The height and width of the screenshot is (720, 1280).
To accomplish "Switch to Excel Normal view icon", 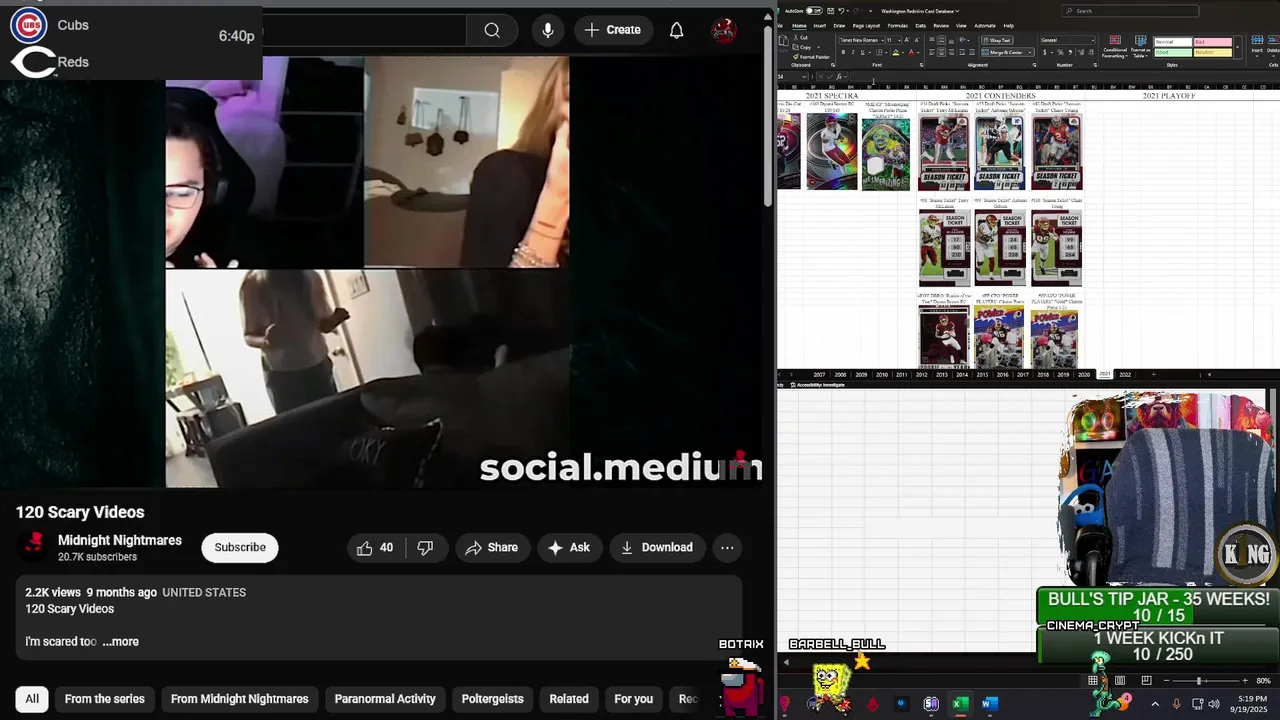I will (x=1093, y=680).
